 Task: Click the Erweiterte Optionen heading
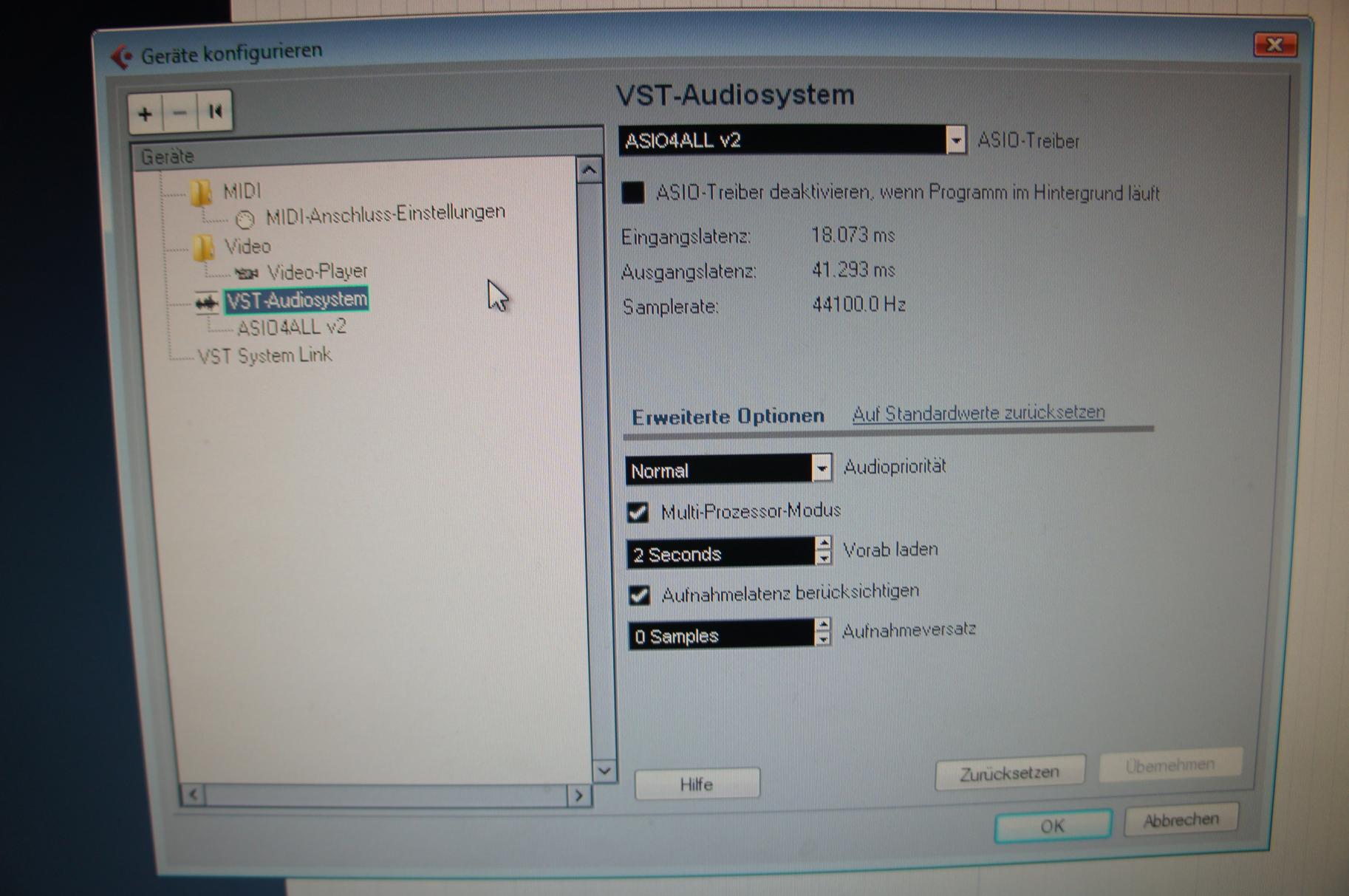point(728,417)
